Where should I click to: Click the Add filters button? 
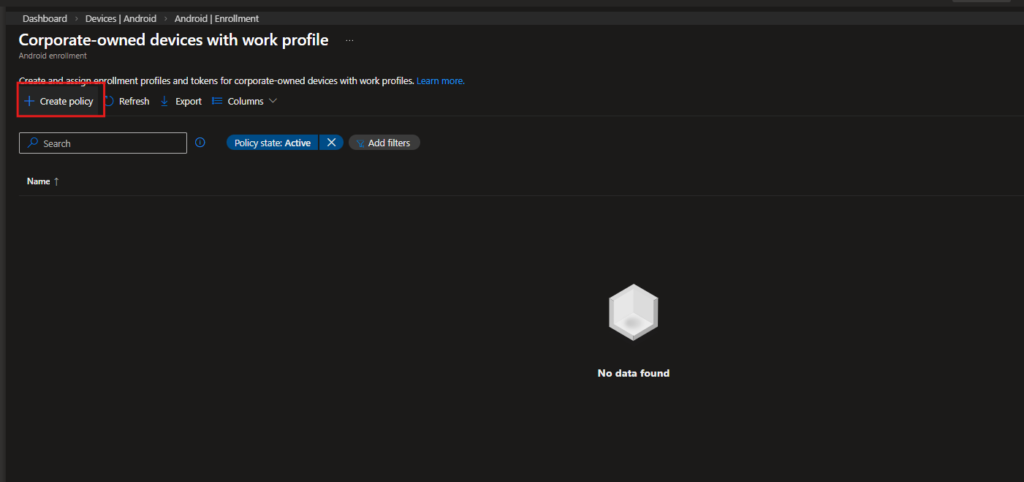point(385,143)
